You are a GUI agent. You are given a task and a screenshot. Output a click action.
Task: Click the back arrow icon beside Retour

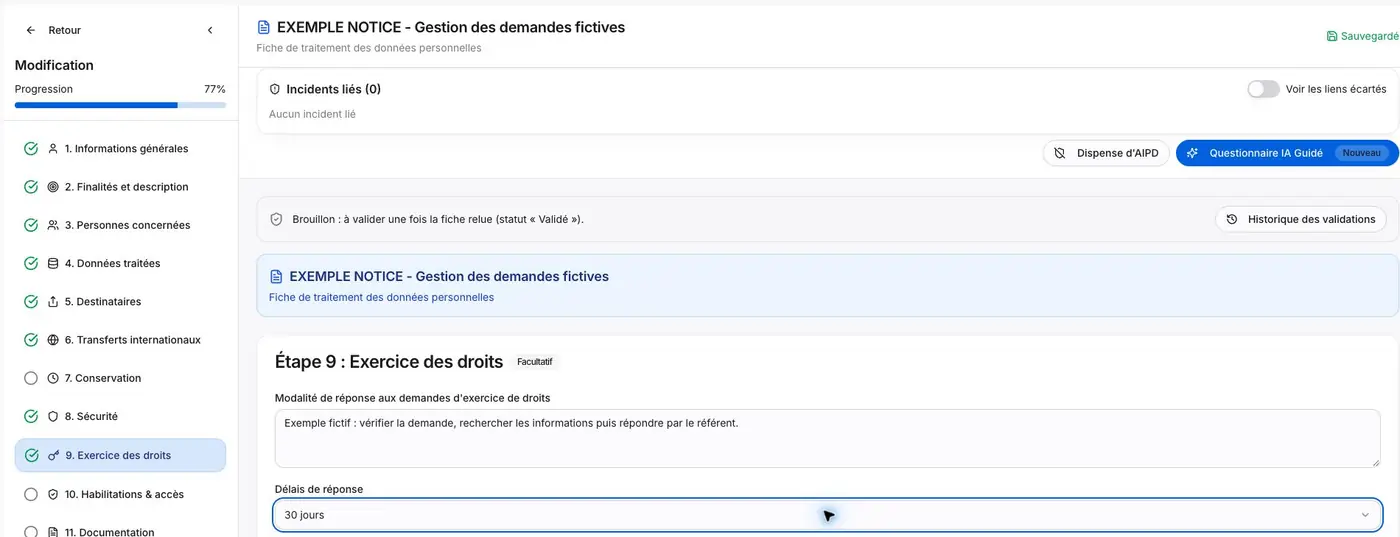(x=31, y=30)
